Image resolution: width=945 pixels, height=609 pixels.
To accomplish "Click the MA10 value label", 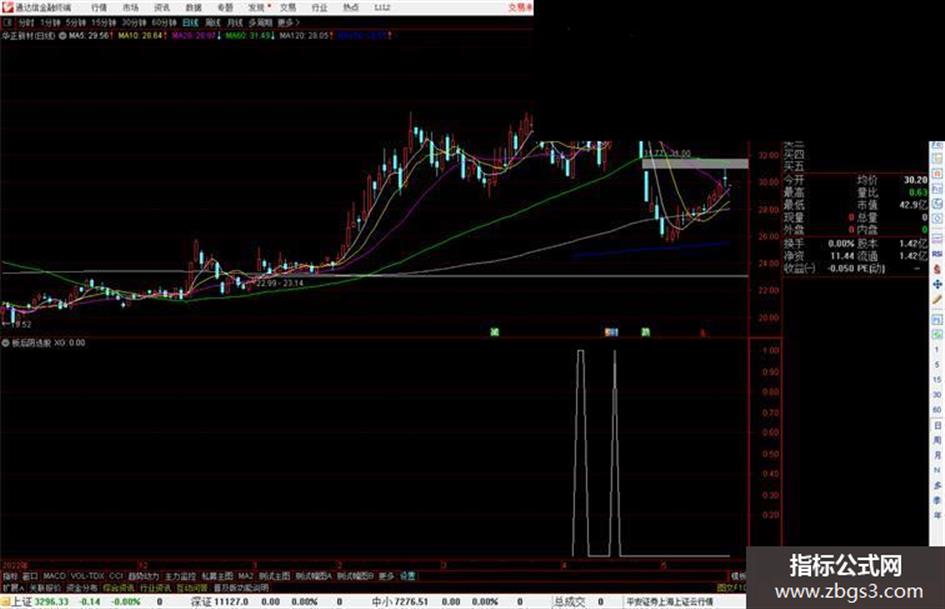I will click(x=141, y=36).
